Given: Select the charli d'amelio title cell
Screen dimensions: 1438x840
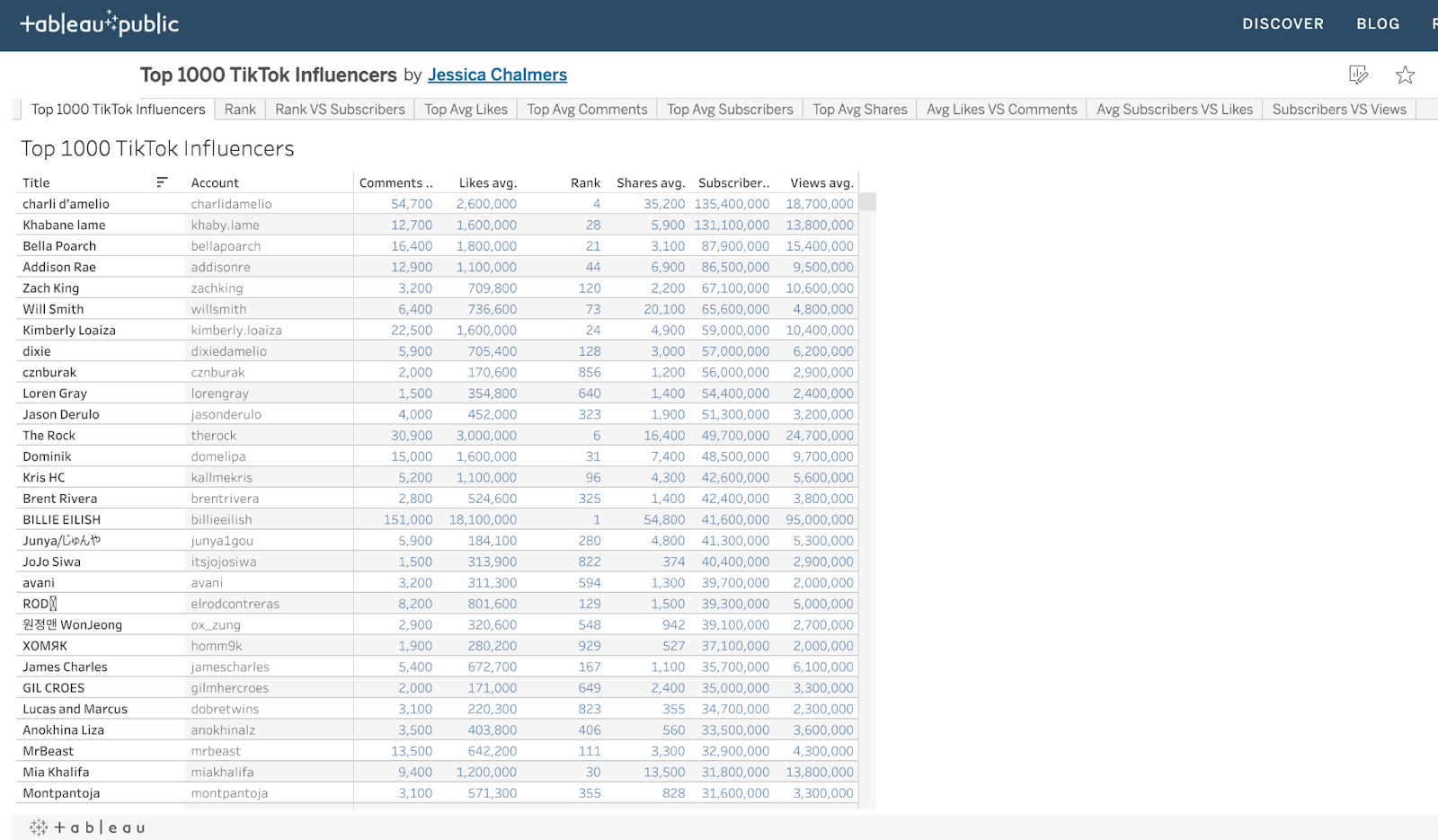Looking at the screenshot, I should click(x=66, y=204).
